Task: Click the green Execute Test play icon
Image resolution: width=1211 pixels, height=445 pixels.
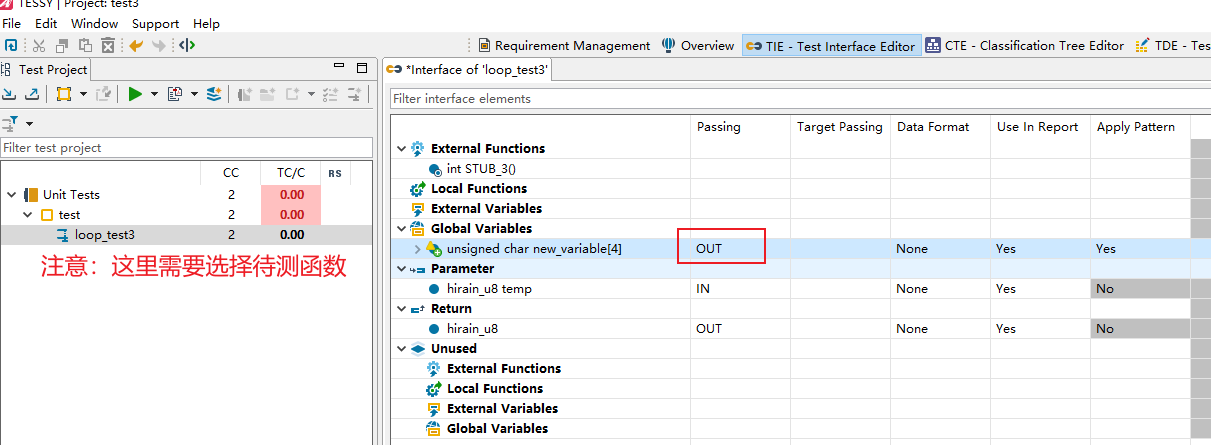Action: pos(134,94)
